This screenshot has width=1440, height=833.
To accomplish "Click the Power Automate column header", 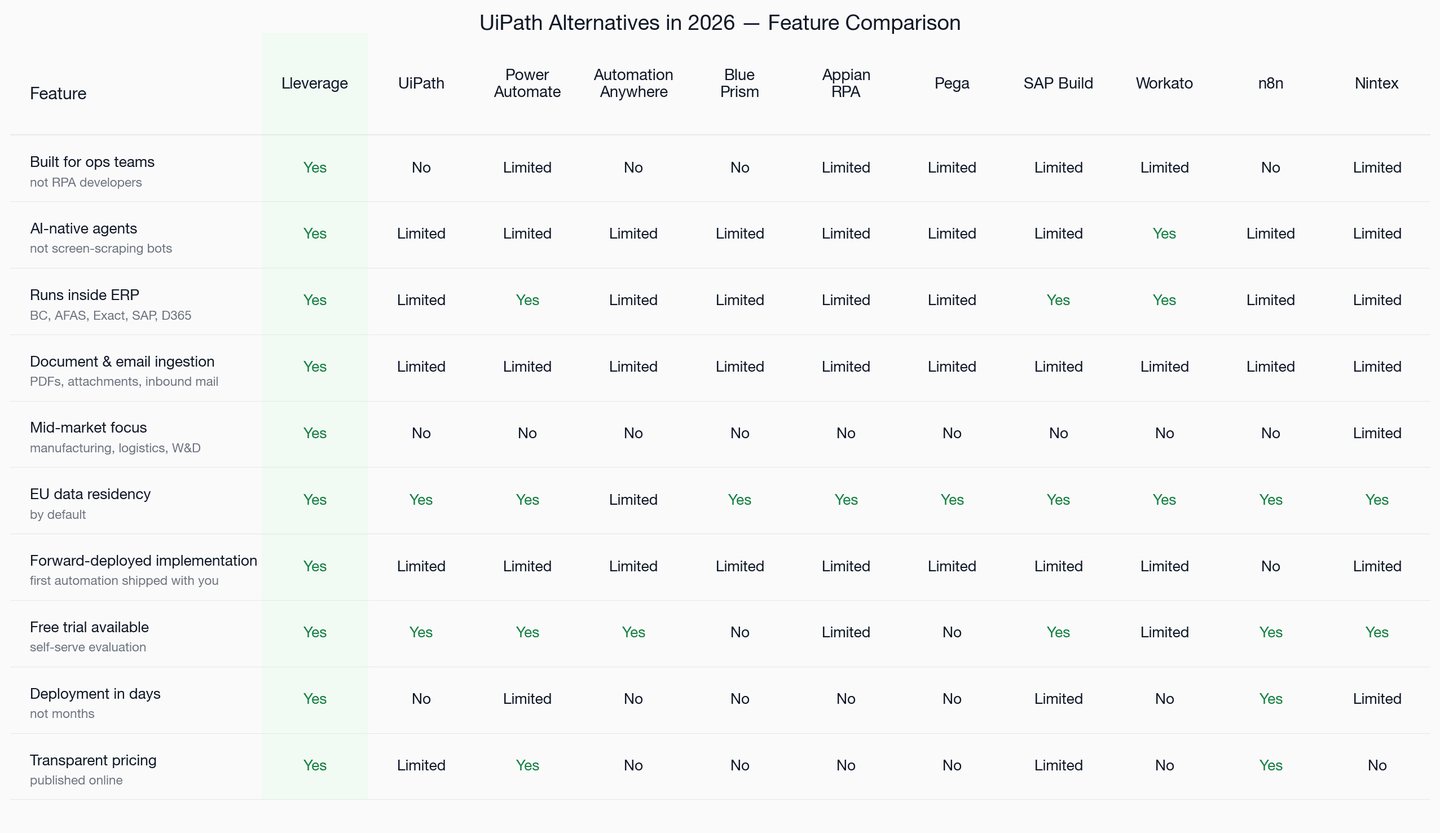I will (527, 83).
